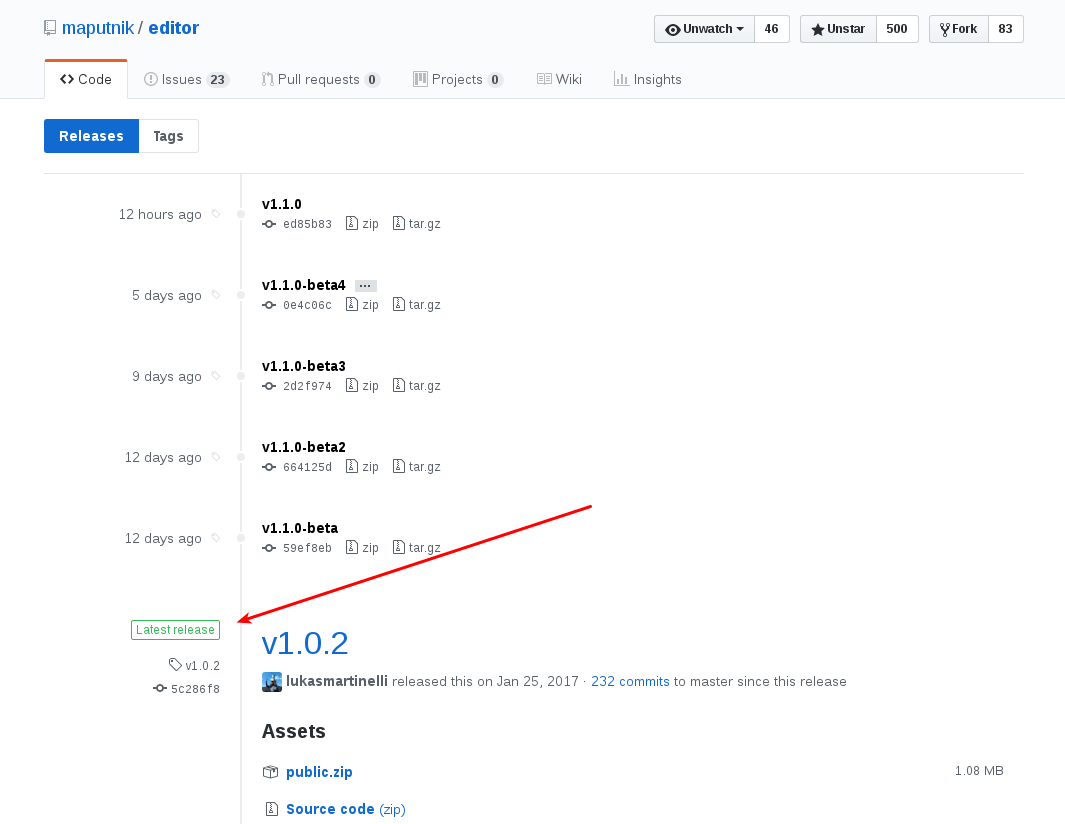Click the tag icon next to v1.0.2
This screenshot has width=1065, height=824.
pos(176,664)
